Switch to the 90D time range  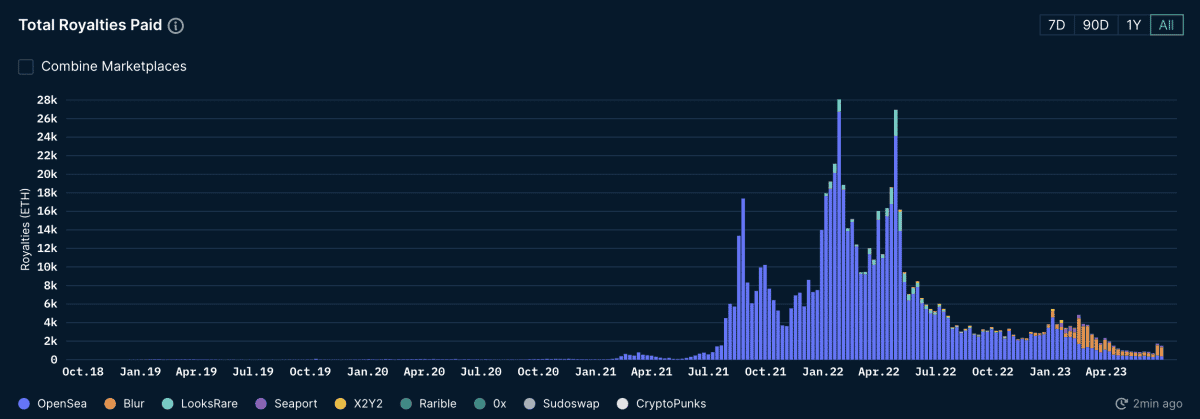click(x=1096, y=25)
